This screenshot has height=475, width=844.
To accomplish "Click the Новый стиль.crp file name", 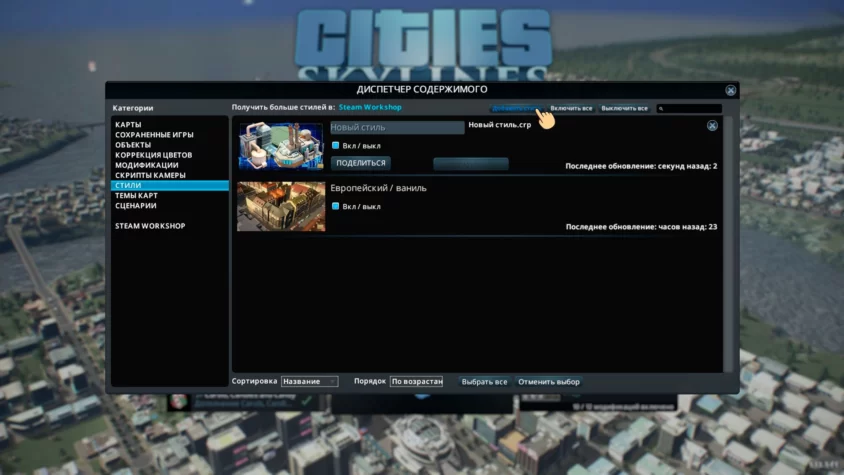I will click(x=500, y=125).
